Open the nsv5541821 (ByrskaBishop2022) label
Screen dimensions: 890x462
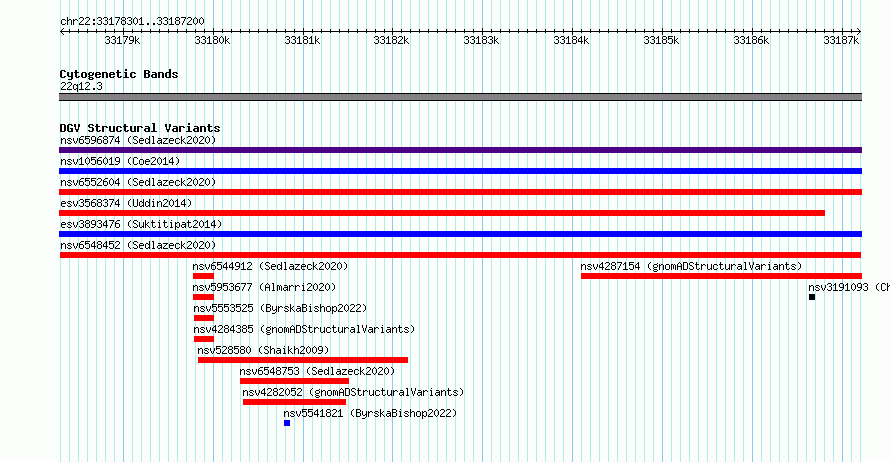[370, 413]
